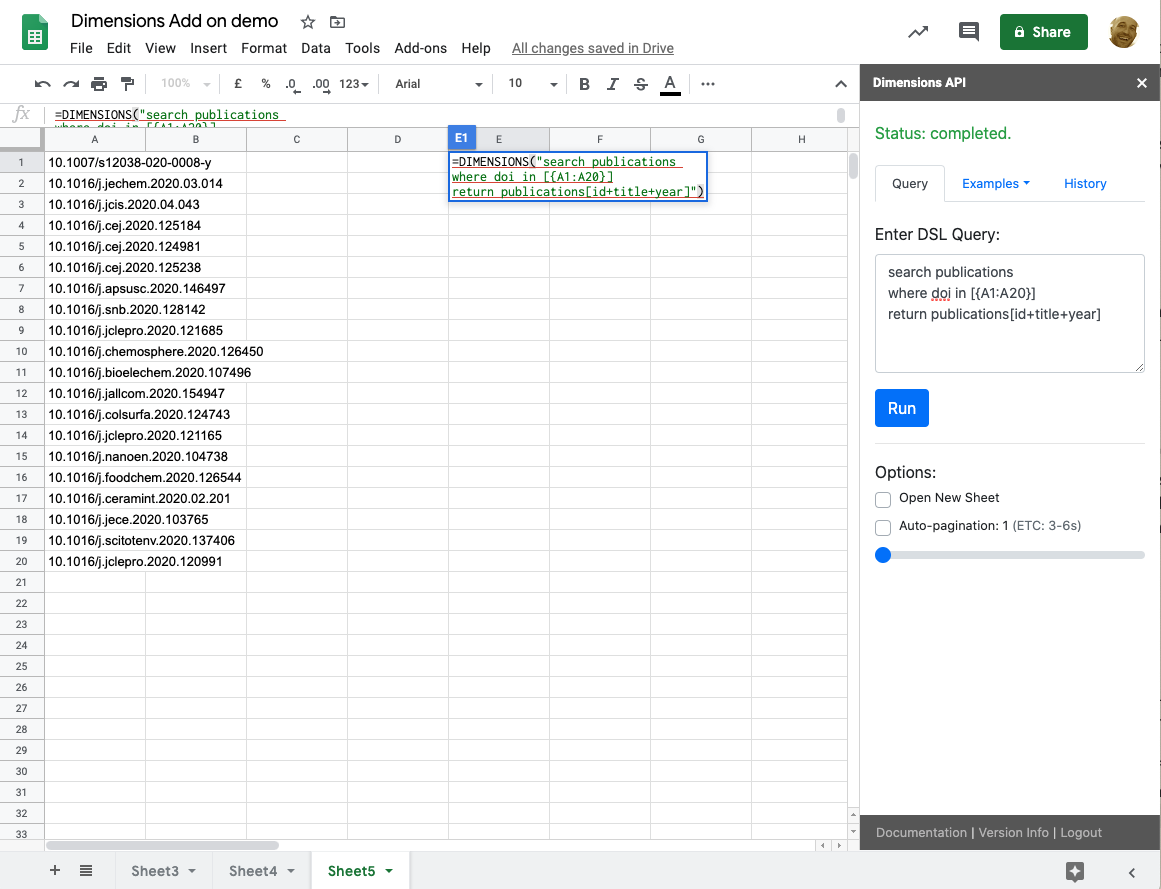Toggle italic formatting

(612, 84)
